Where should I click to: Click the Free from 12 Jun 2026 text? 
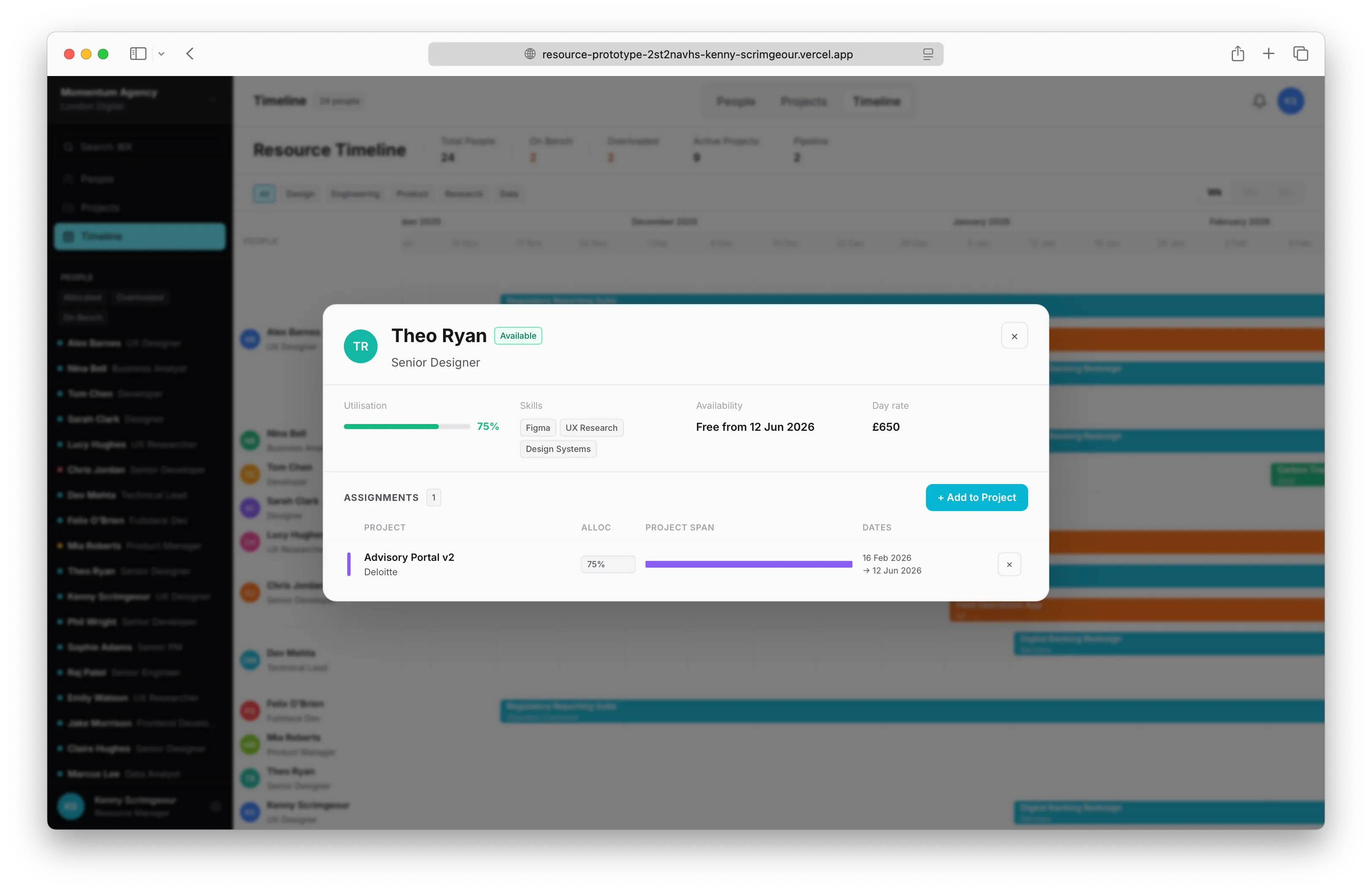(x=754, y=427)
